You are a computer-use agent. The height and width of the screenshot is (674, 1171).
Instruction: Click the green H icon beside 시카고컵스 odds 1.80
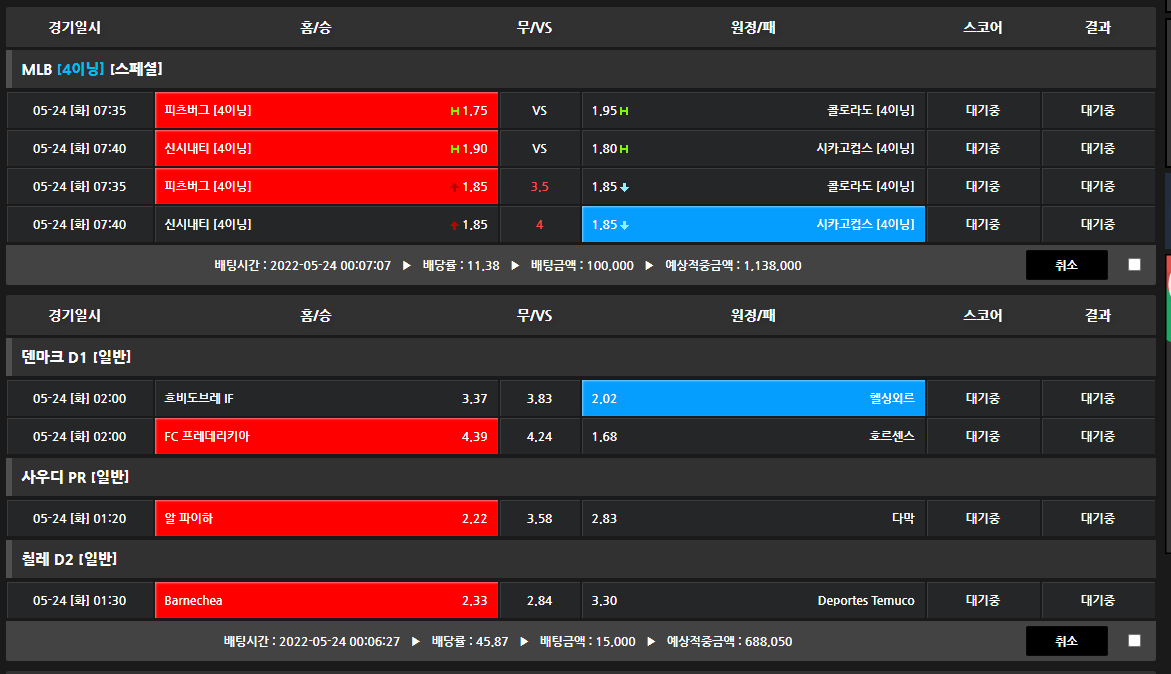[624, 149]
